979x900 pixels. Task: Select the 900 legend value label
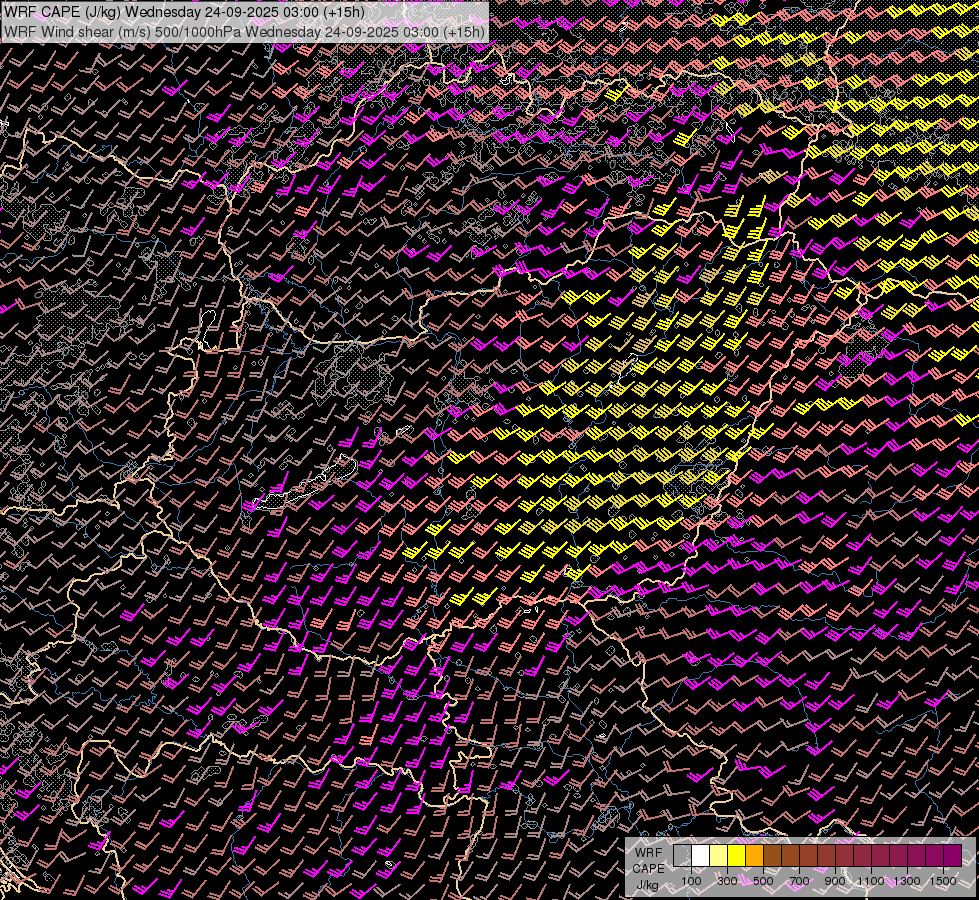(835, 881)
